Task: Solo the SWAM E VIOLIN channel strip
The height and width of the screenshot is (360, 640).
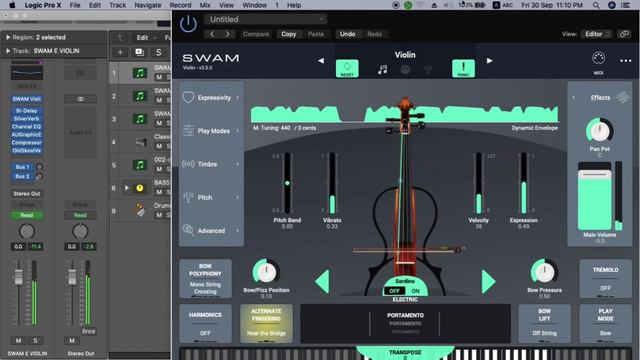Action: [x=35, y=340]
